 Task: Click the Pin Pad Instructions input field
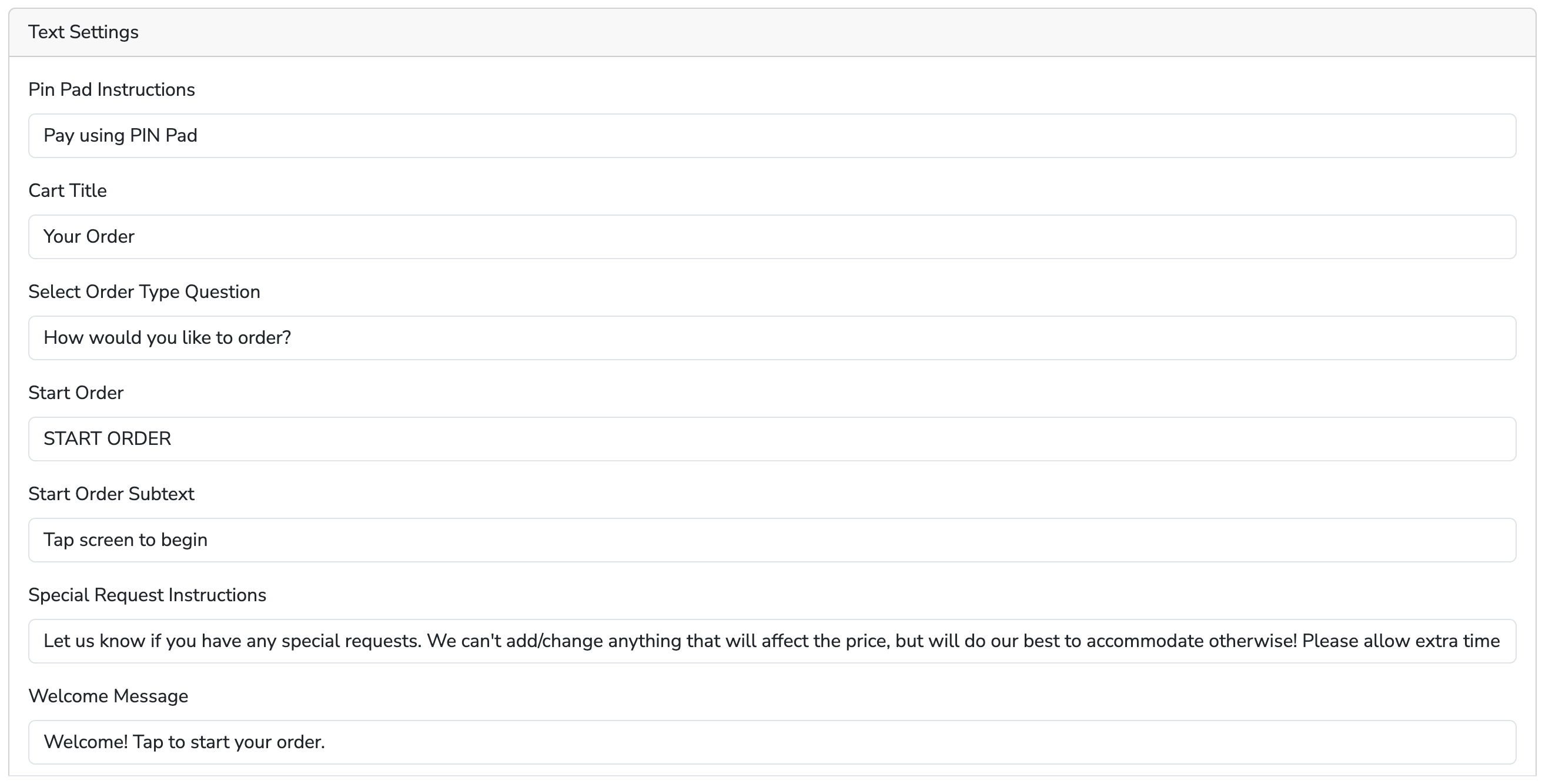pyautogui.click(x=771, y=136)
